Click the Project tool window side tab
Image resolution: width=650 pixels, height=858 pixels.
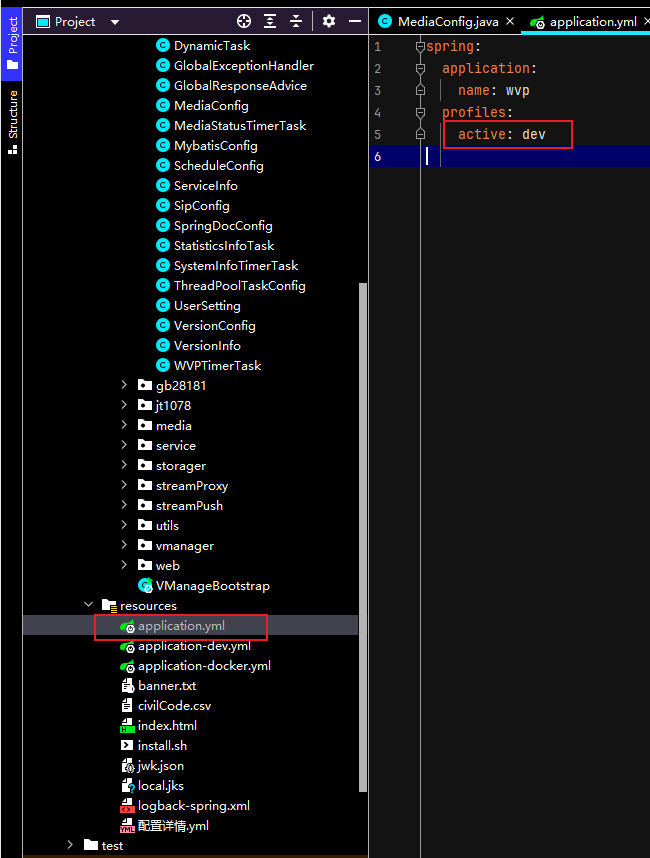point(12,43)
